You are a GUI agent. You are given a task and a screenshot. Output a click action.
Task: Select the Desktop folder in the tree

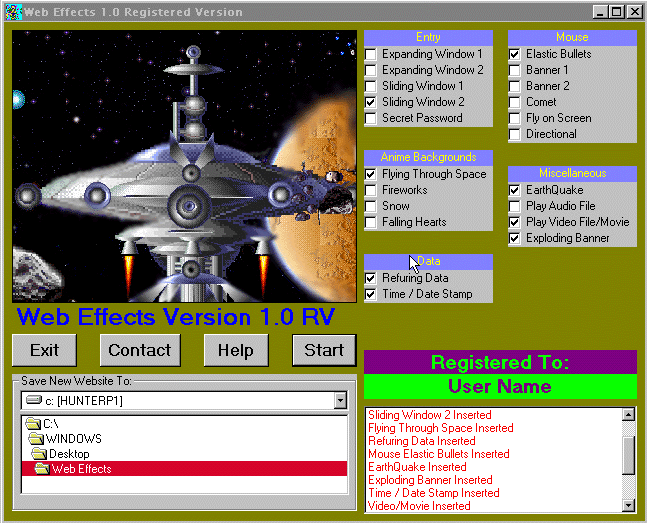[x=61, y=454]
